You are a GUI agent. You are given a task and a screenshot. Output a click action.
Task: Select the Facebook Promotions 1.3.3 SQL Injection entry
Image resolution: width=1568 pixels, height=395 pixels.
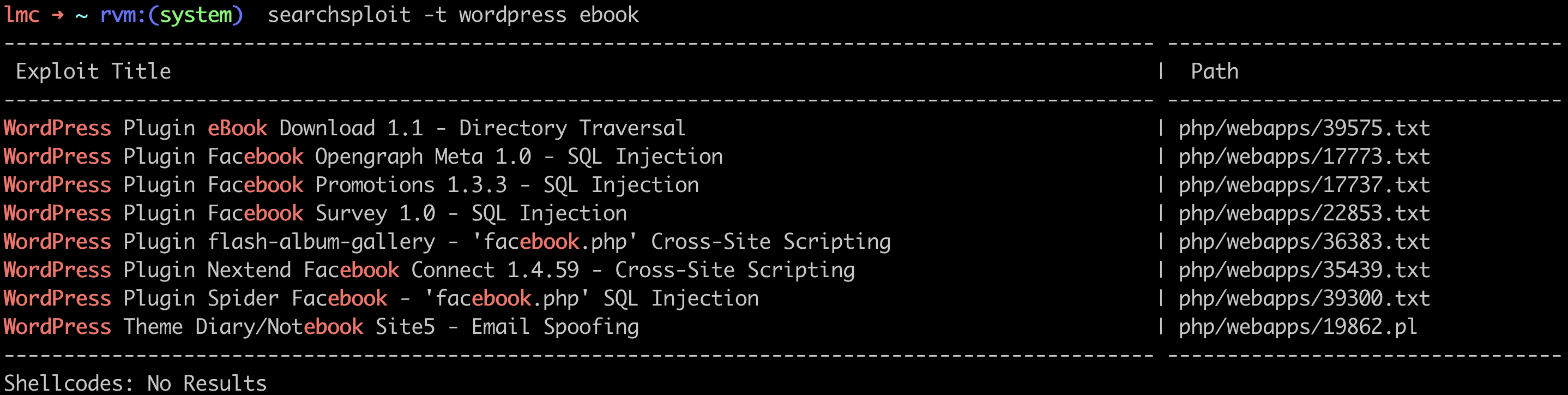tap(351, 185)
